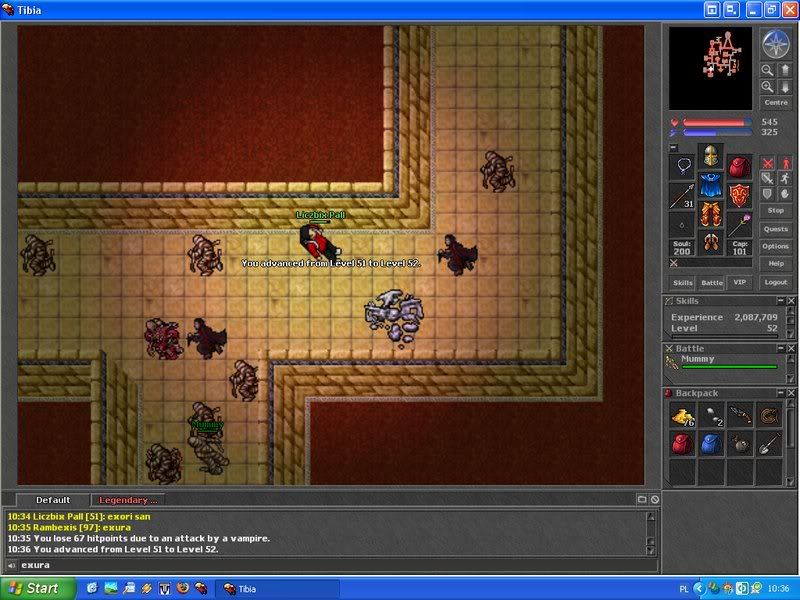Switch to the Default chat tab

point(53,500)
